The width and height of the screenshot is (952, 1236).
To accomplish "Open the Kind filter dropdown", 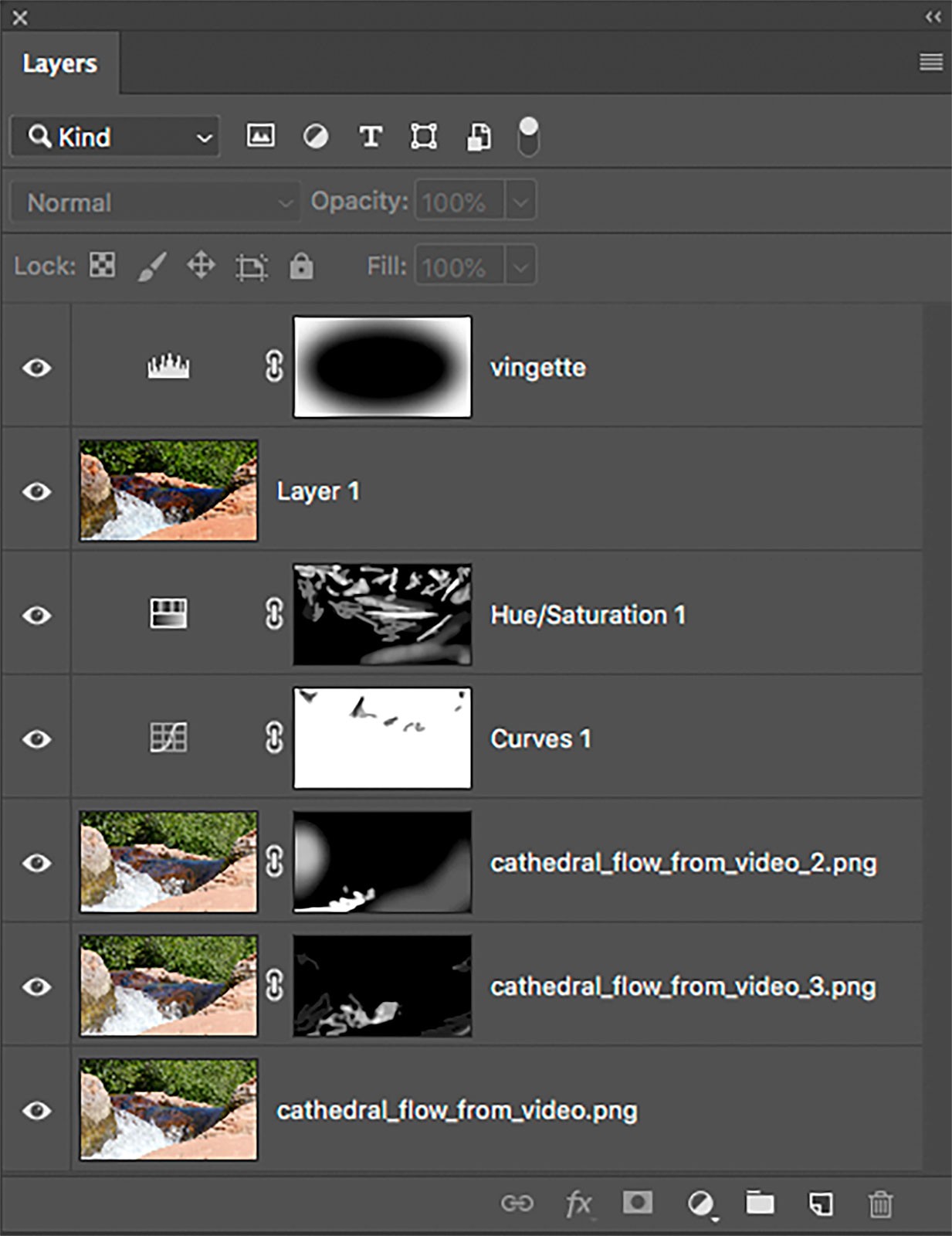I will pos(116,138).
